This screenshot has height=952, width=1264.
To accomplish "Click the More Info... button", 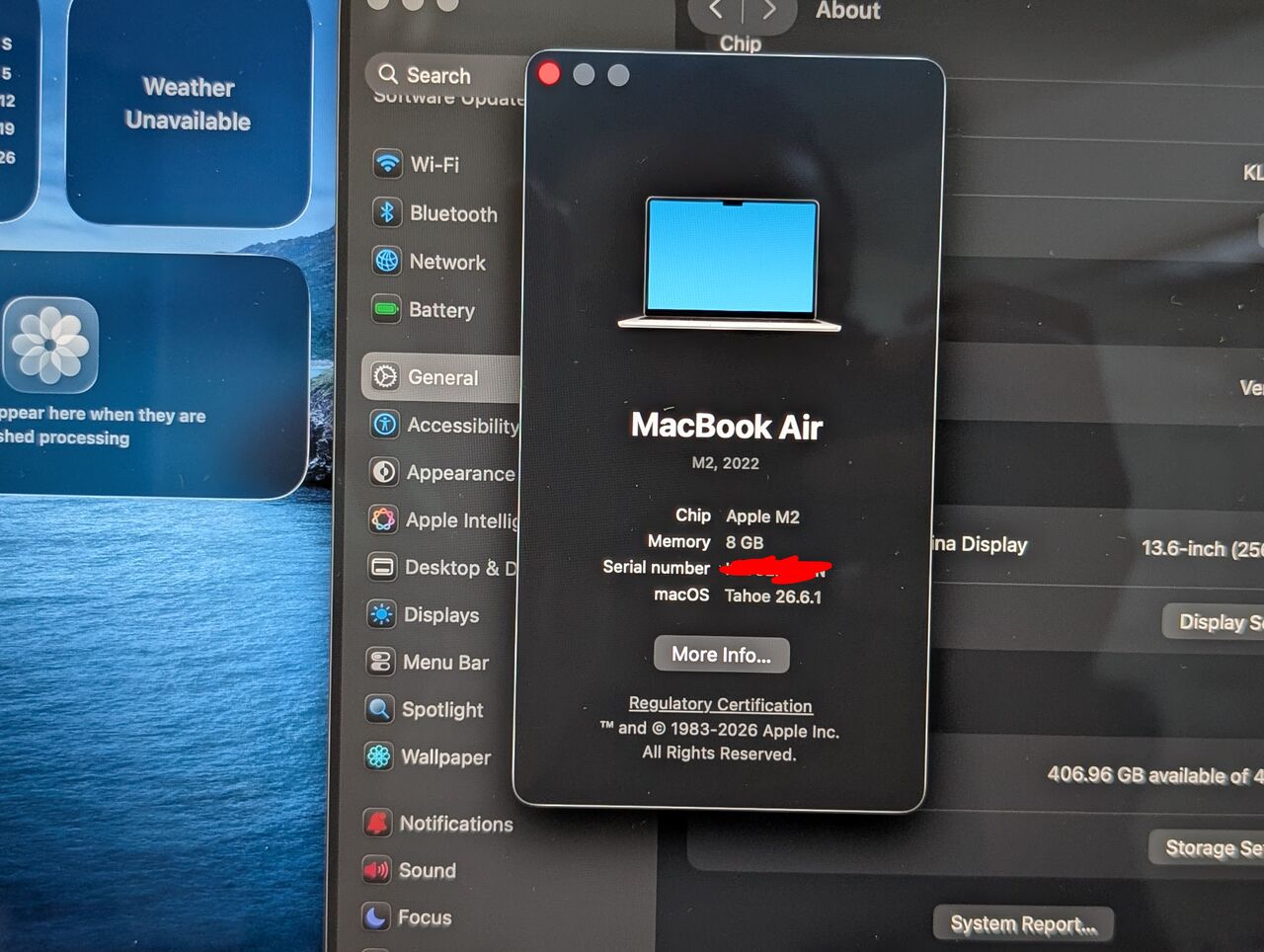I will [x=722, y=655].
